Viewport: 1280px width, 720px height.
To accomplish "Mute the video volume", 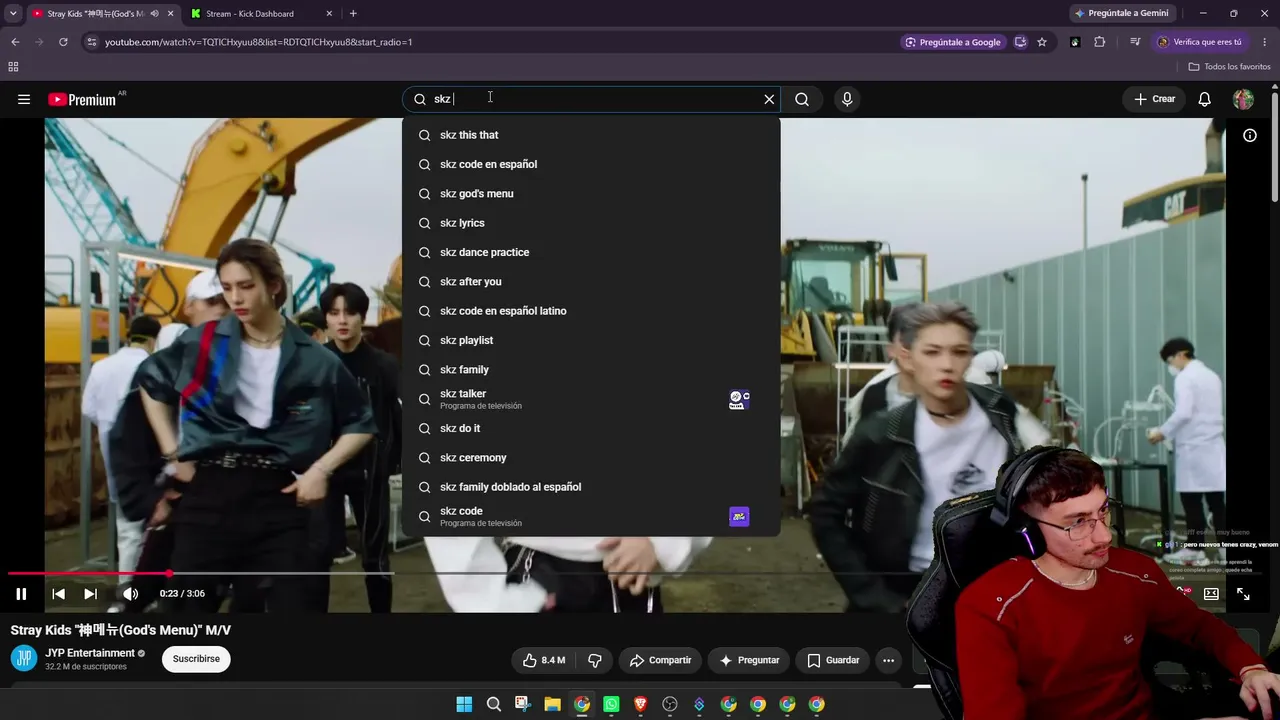I will [130, 594].
